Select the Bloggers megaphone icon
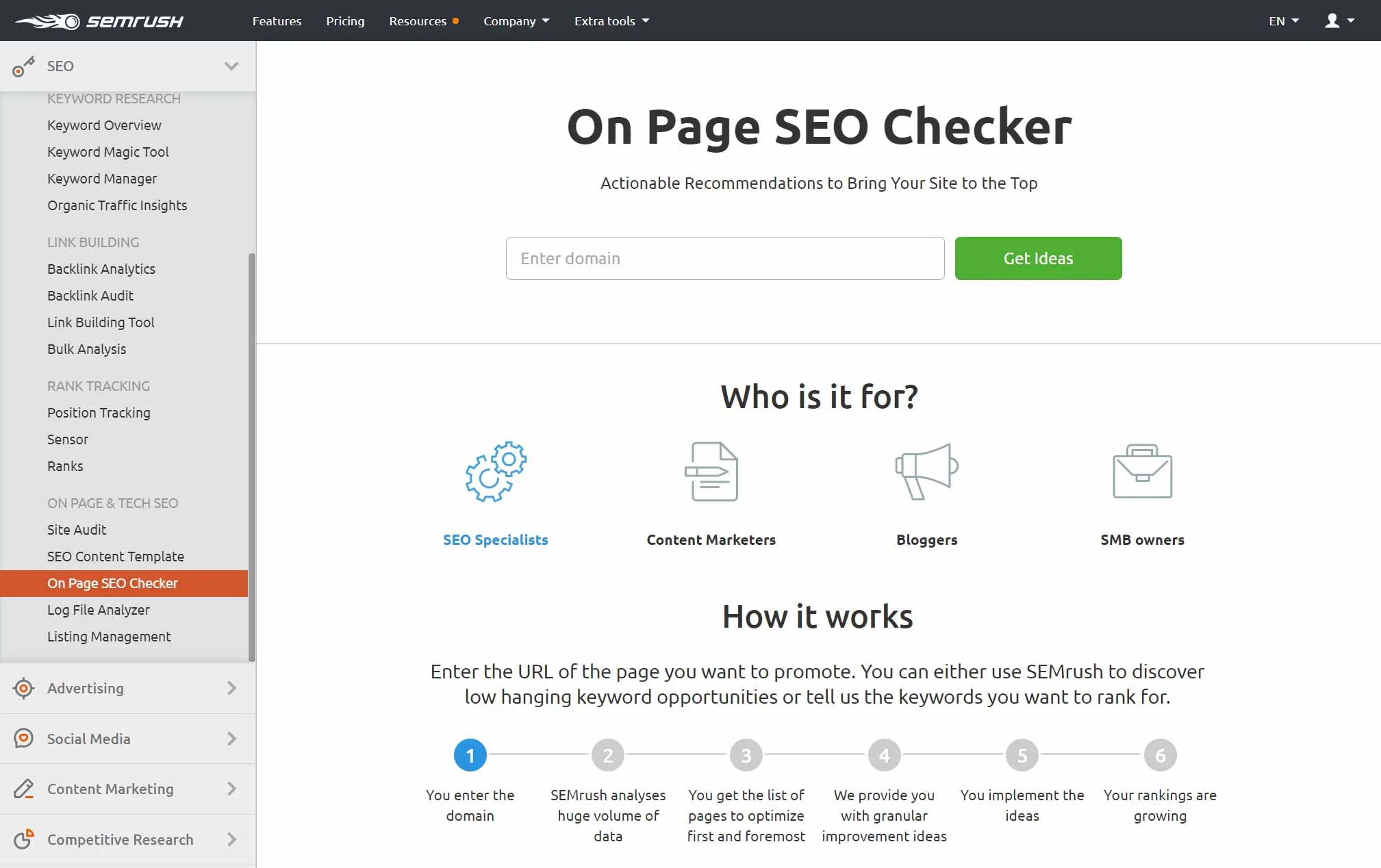 (x=926, y=472)
